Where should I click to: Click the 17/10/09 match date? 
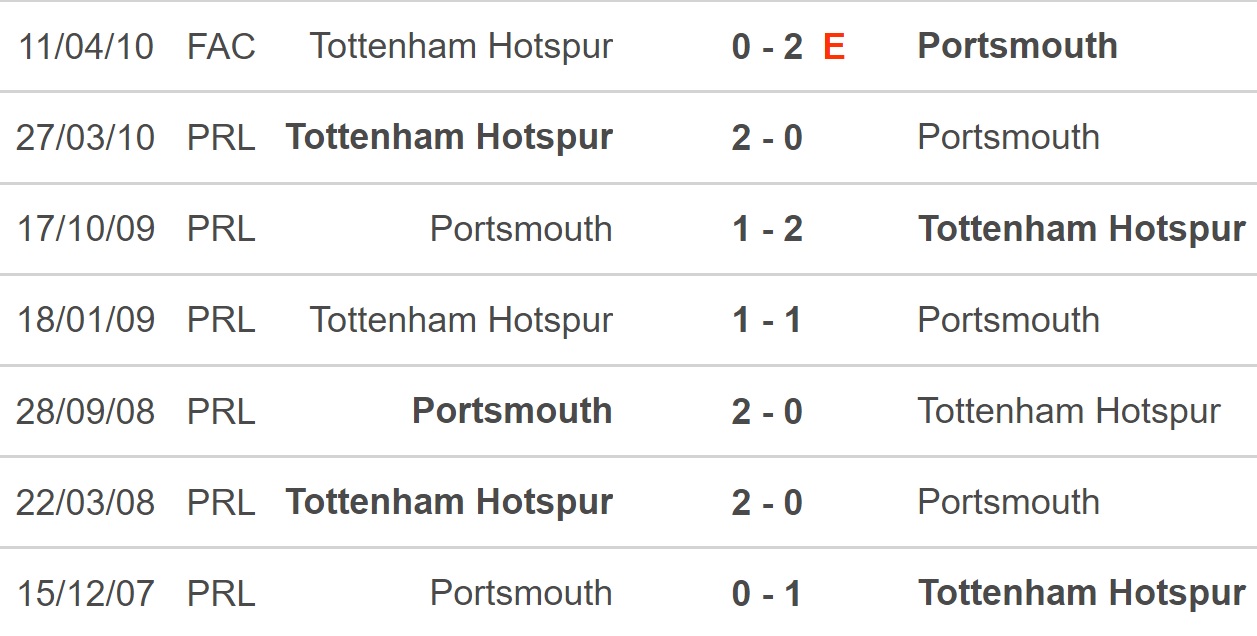click(85, 229)
